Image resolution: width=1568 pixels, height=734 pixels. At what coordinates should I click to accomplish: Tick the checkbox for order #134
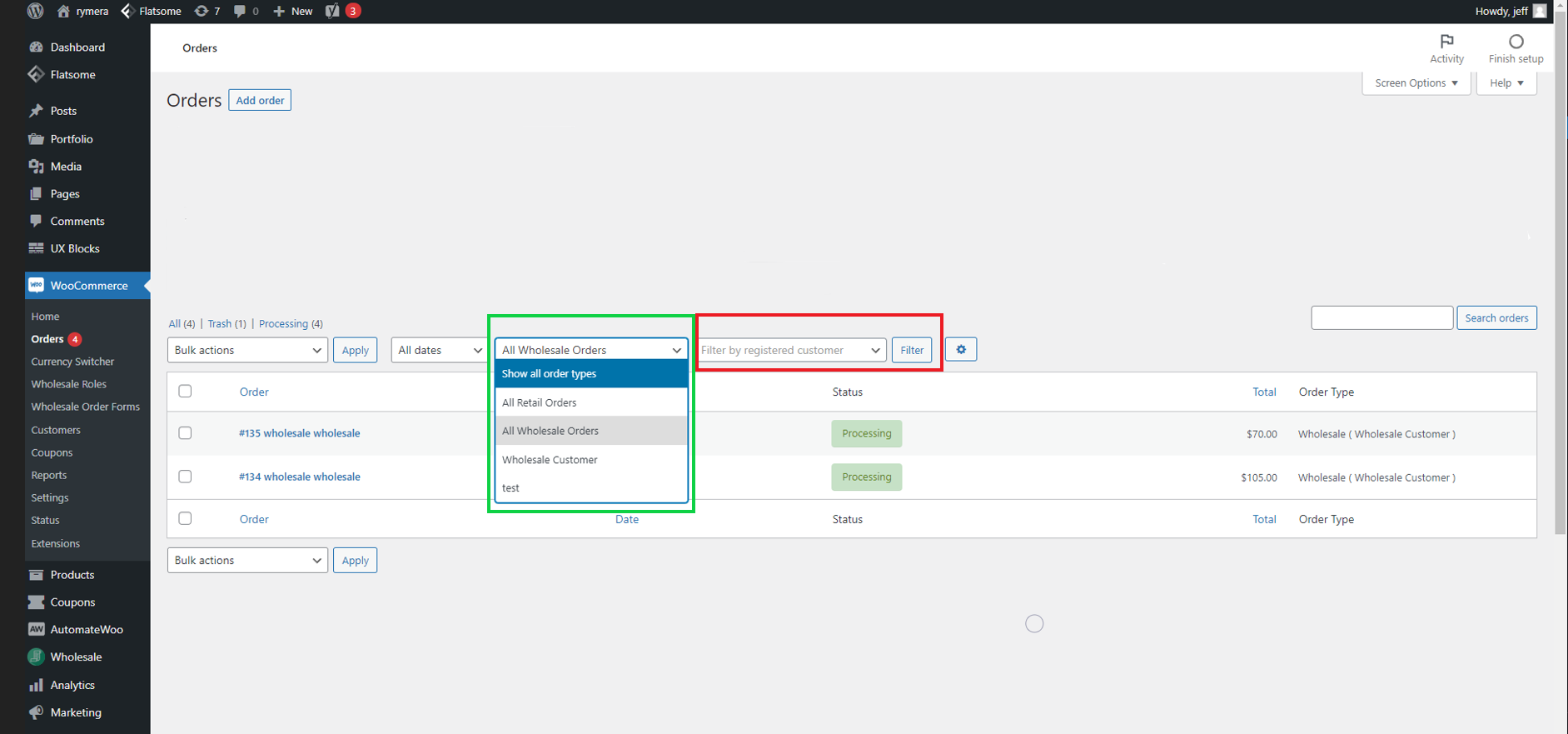(185, 477)
